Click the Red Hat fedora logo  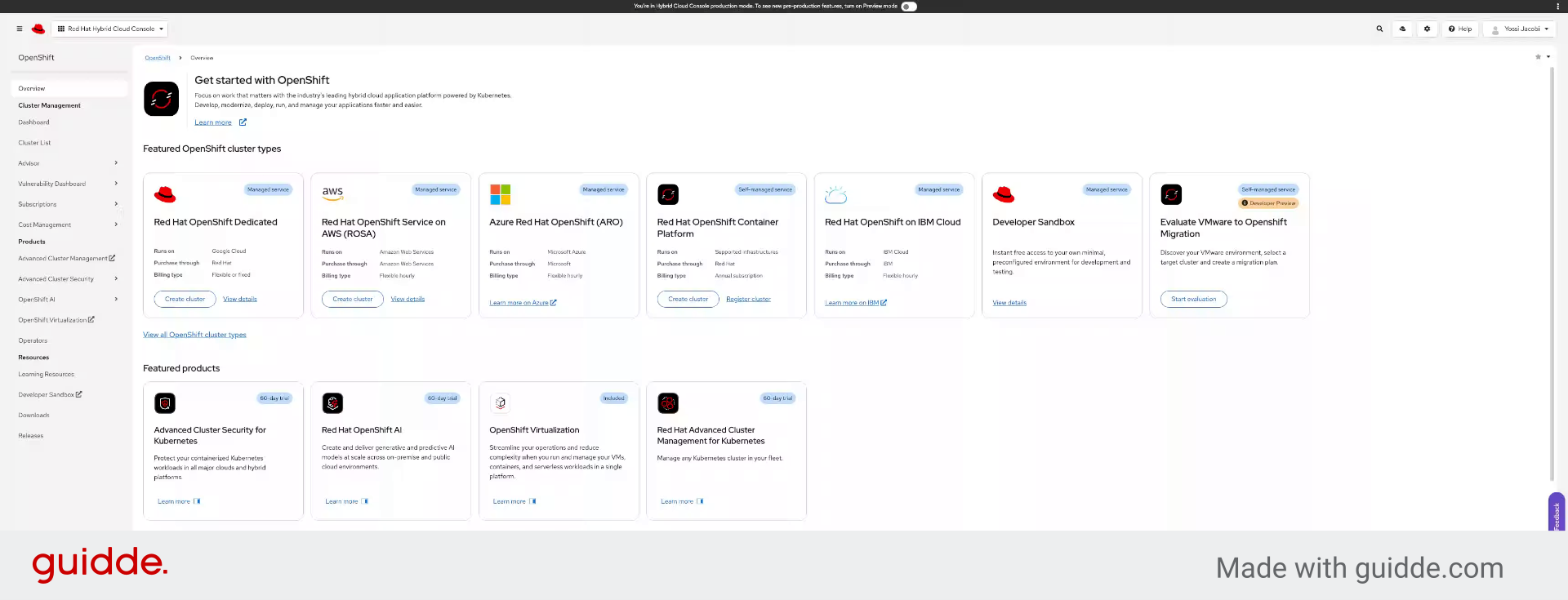(38, 29)
